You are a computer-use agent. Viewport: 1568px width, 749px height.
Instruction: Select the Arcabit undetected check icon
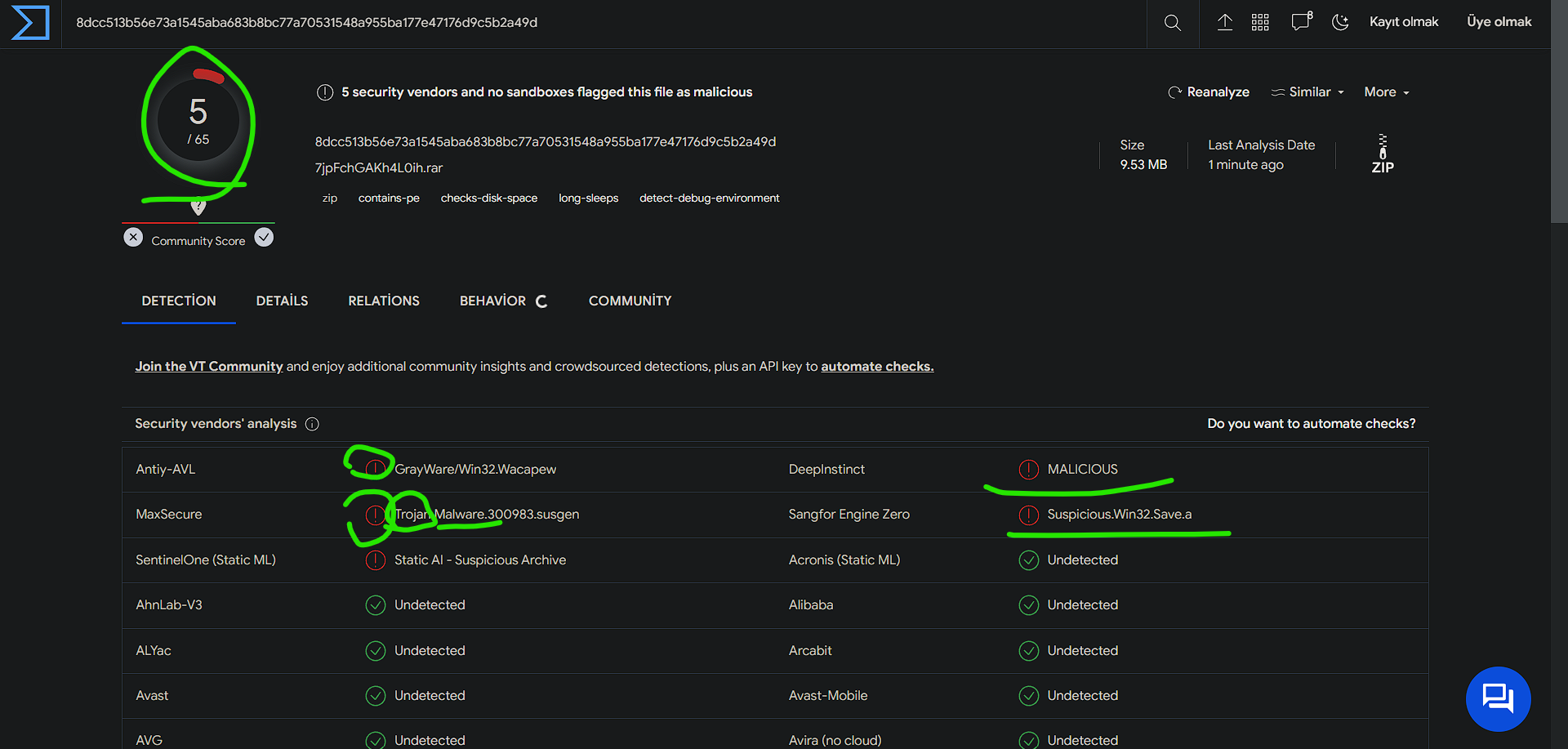(x=1029, y=651)
